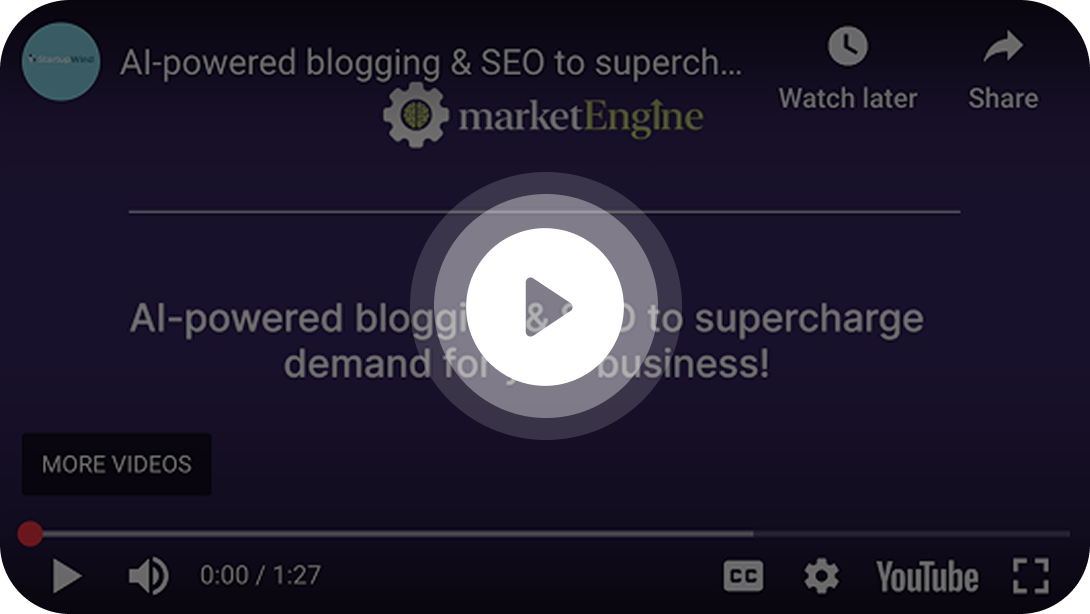Seek to the middle of the buffered progress bar

pyautogui.click(x=391, y=534)
